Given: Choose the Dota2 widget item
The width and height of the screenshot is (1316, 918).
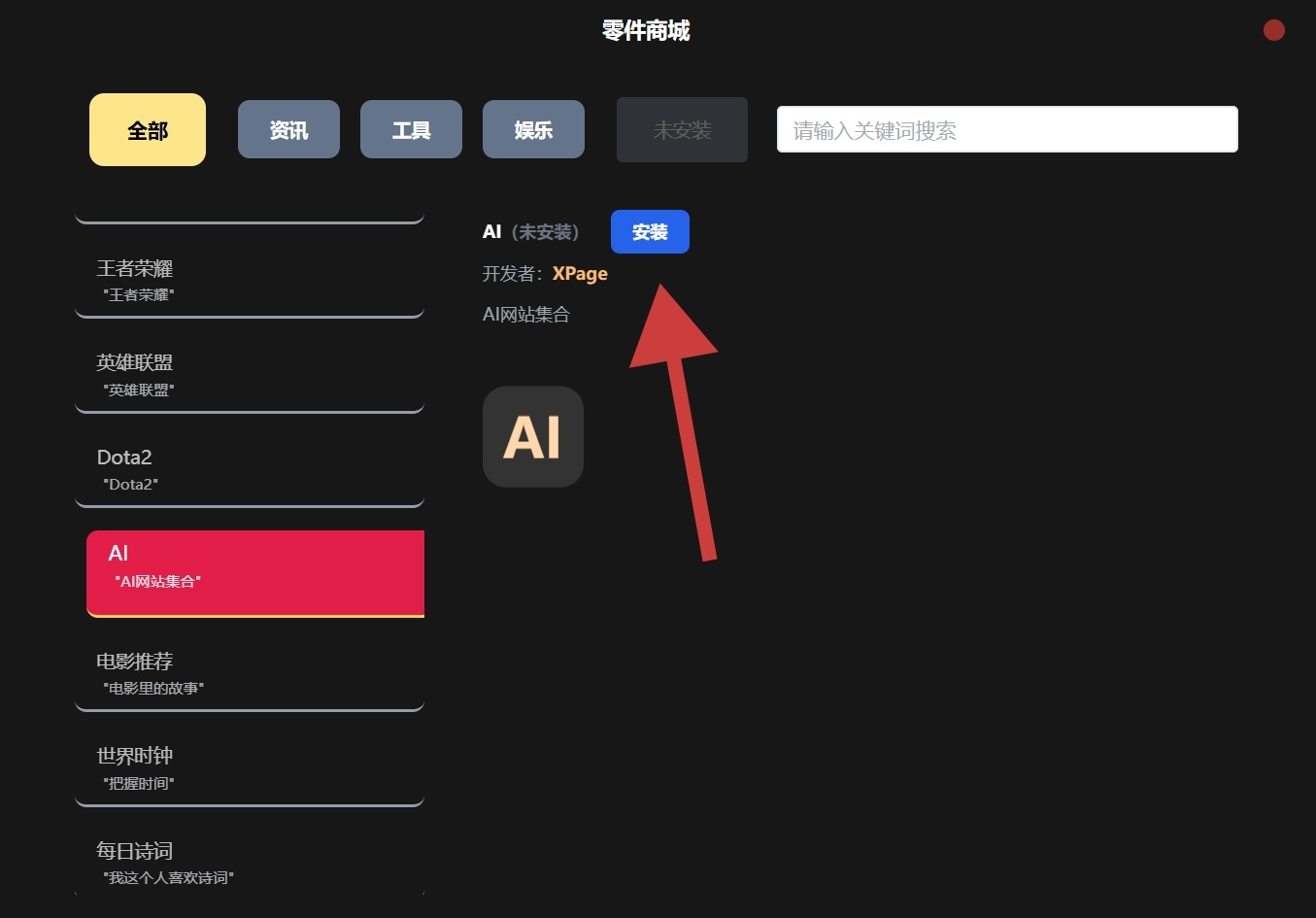Looking at the screenshot, I should click(x=250, y=470).
